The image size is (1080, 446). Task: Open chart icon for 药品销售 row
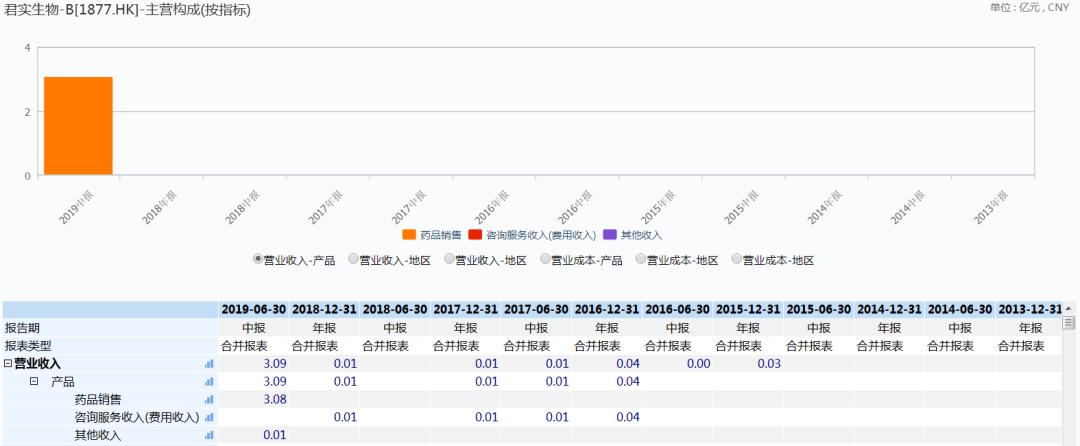tap(209, 399)
